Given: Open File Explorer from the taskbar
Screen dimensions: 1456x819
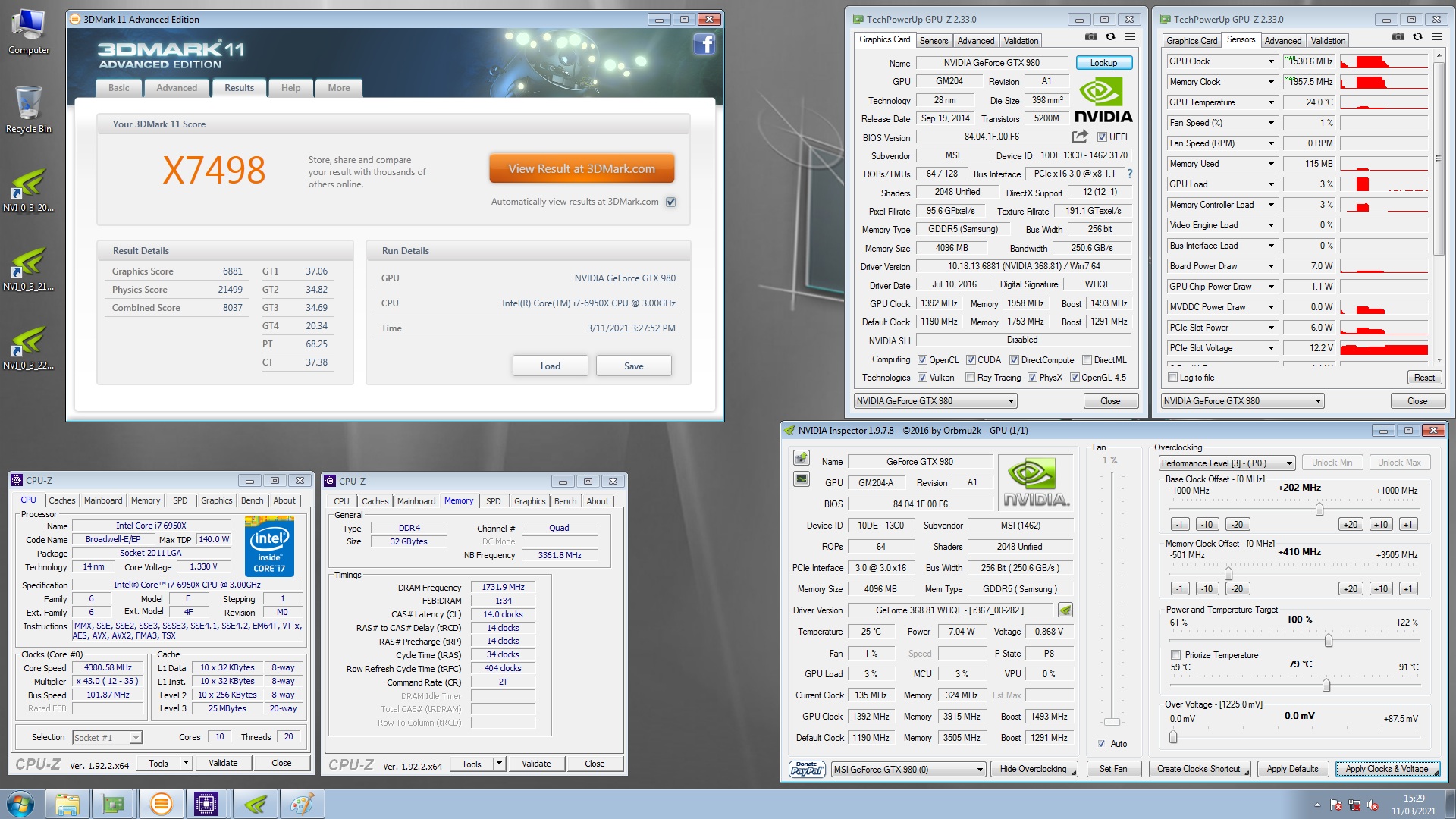Looking at the screenshot, I should pyautogui.click(x=67, y=804).
